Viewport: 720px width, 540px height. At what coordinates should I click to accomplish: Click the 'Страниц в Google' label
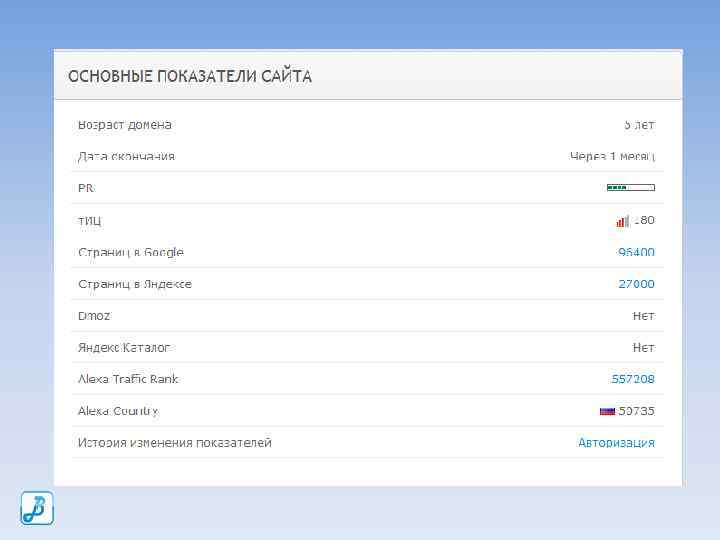coord(131,253)
